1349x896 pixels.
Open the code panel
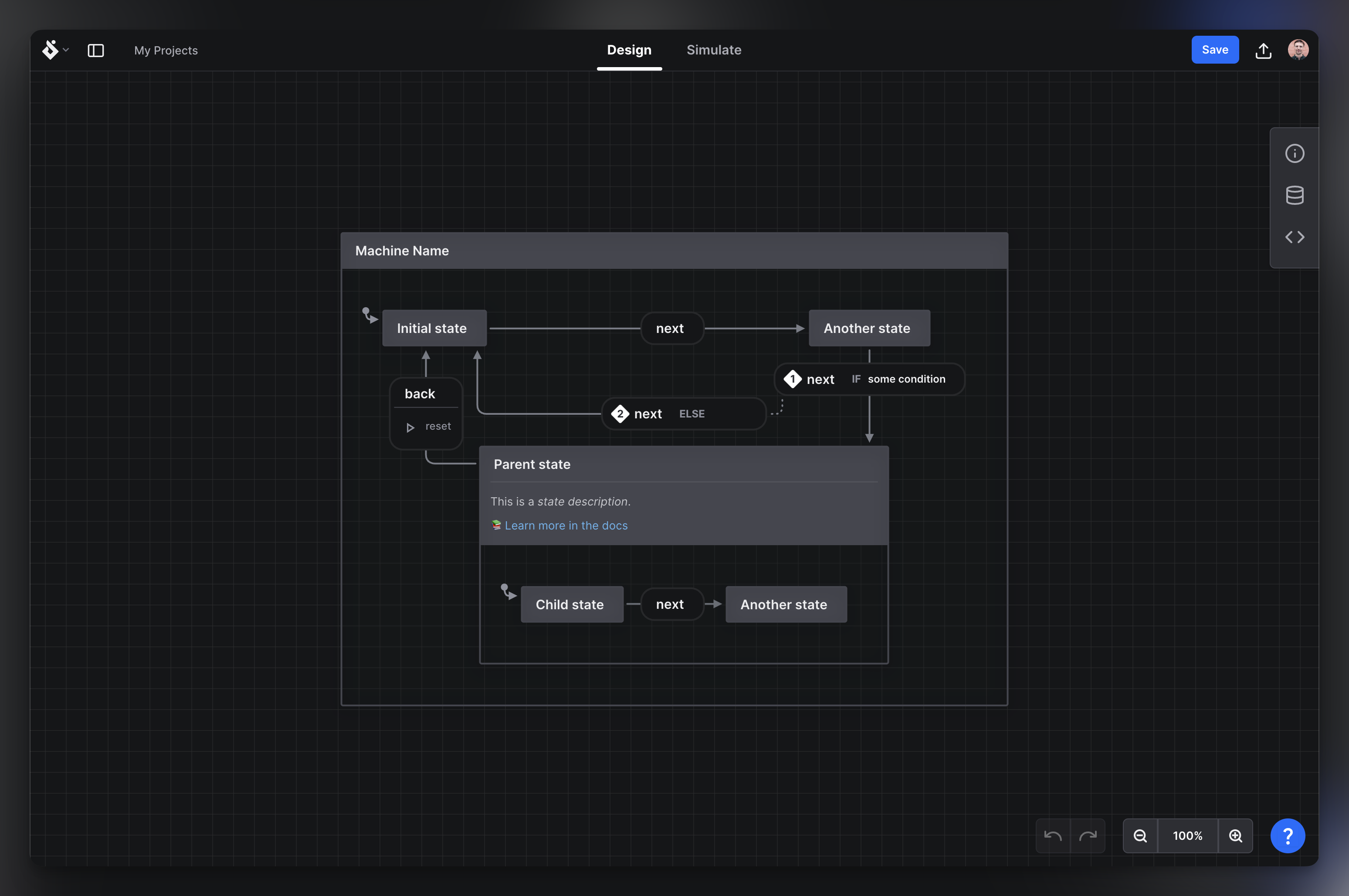click(1295, 237)
